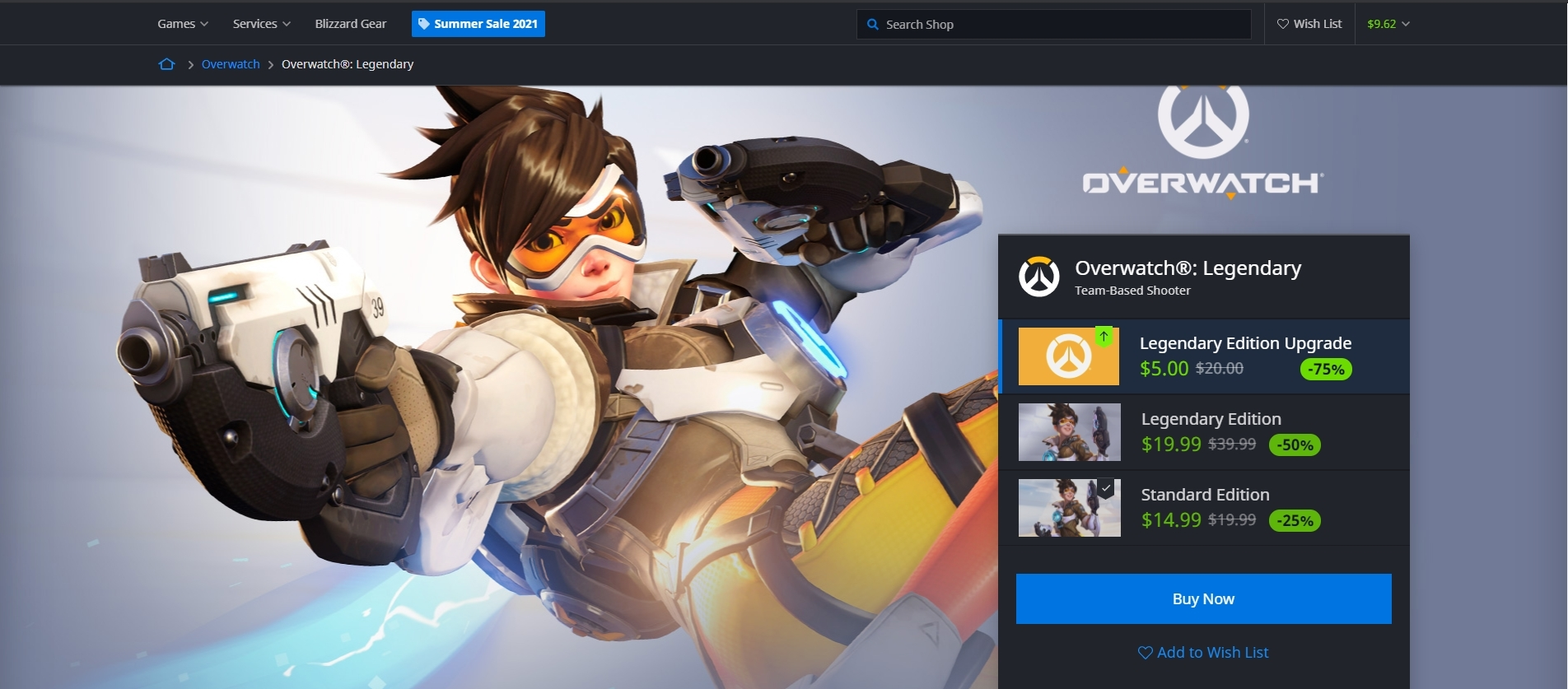Click the Overwatch®: Legendary panel heading
1568x689 pixels.
coord(1188,268)
